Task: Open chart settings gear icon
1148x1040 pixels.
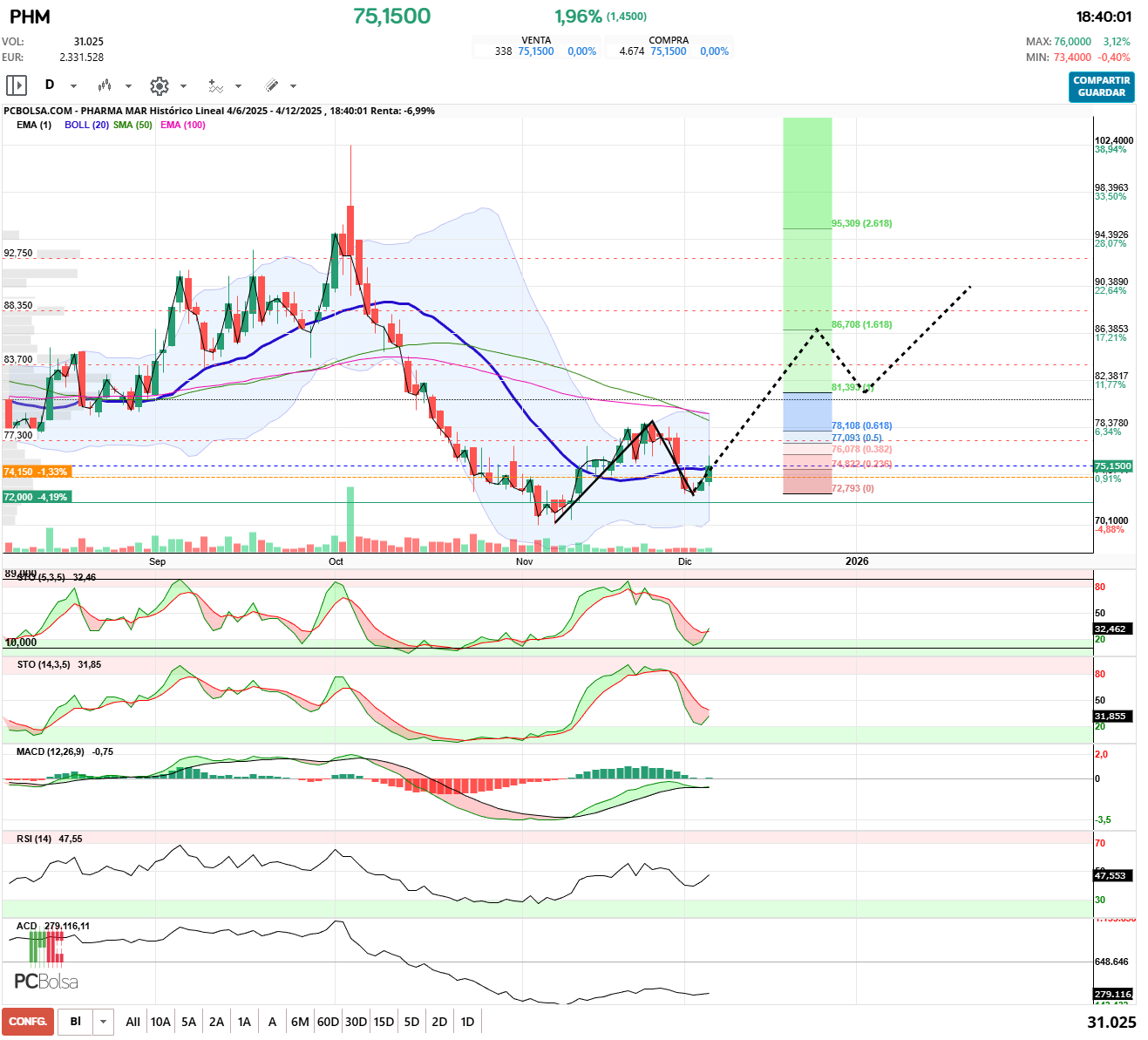Action: pyautogui.click(x=159, y=85)
